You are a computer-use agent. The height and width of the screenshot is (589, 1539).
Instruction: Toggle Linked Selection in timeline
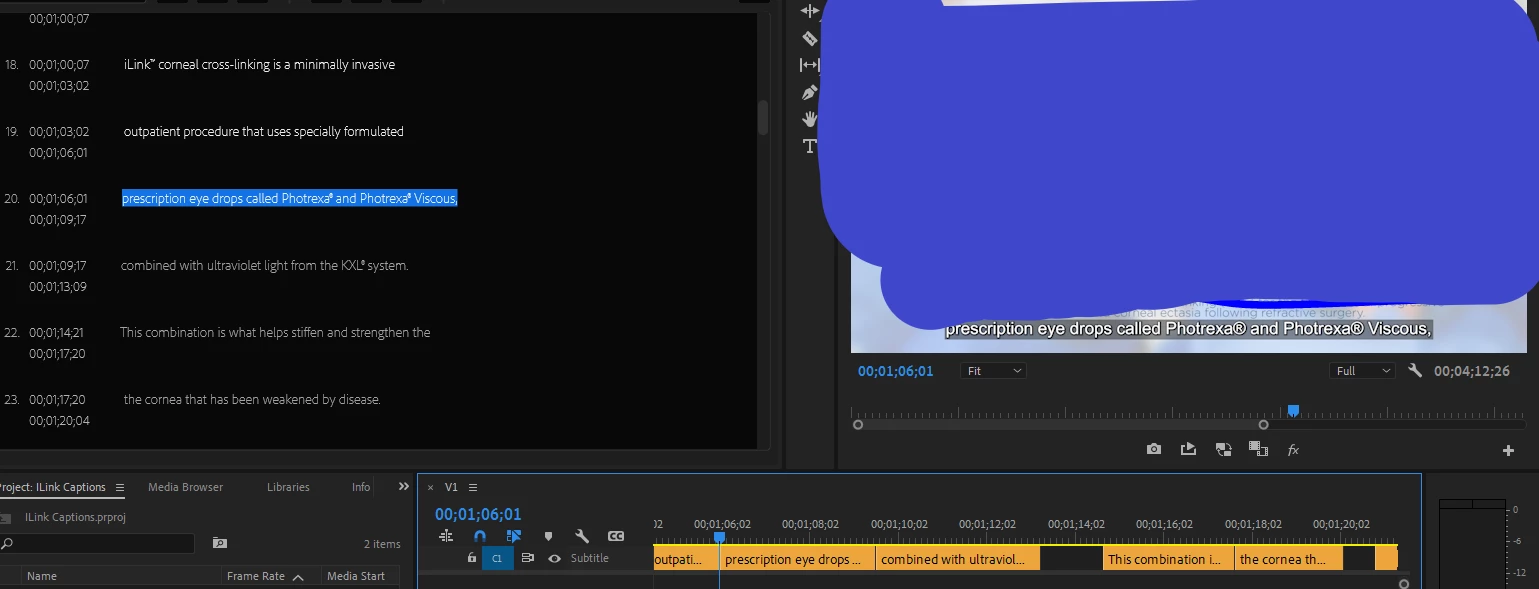coord(513,536)
